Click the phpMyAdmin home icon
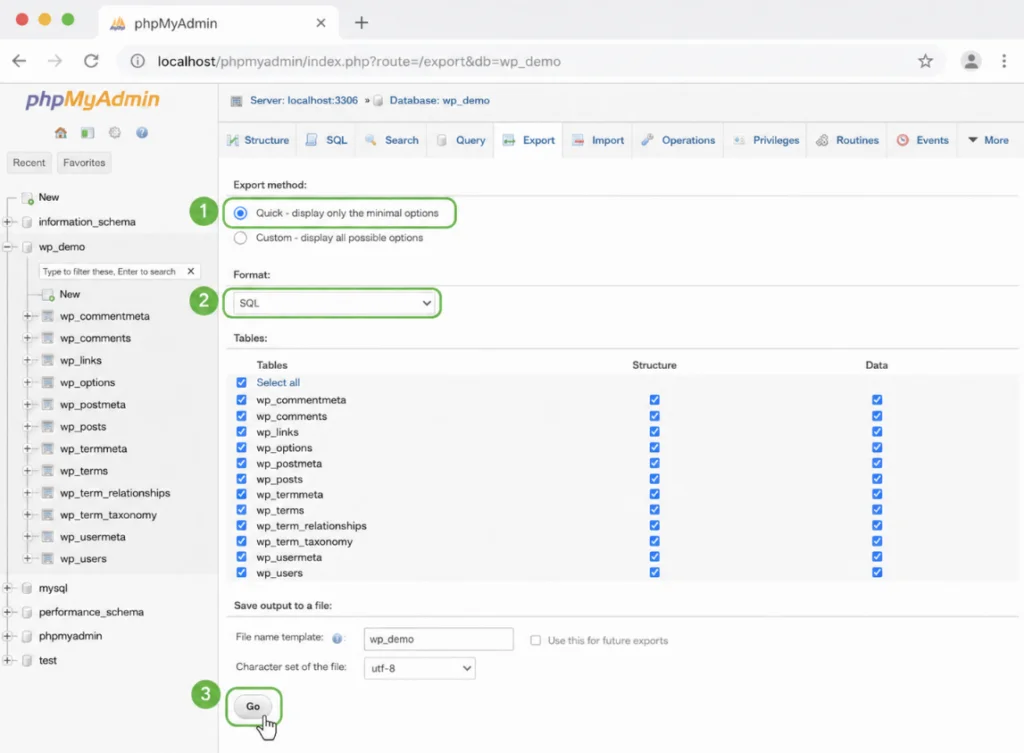 click(61, 133)
